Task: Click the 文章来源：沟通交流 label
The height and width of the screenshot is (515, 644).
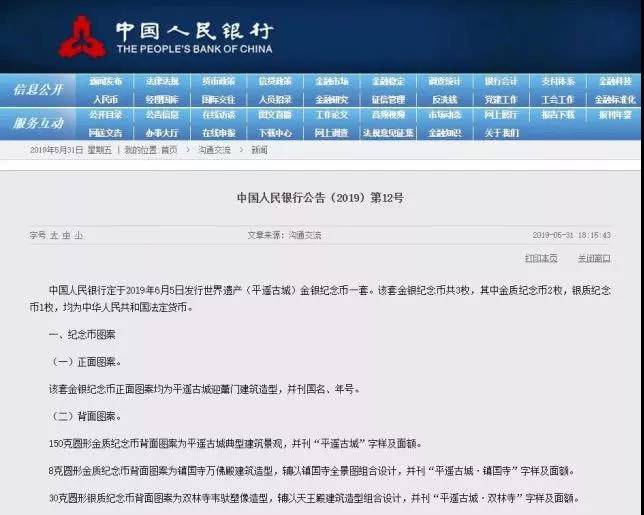Action: (x=284, y=235)
